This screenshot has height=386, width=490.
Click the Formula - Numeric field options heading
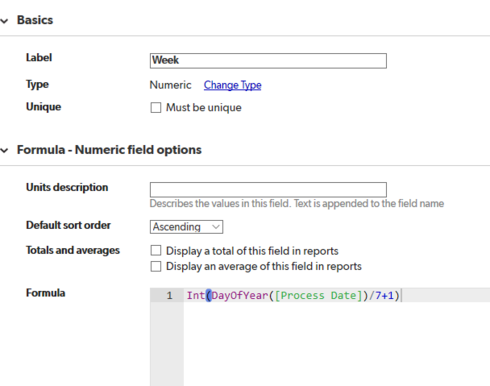[109, 150]
